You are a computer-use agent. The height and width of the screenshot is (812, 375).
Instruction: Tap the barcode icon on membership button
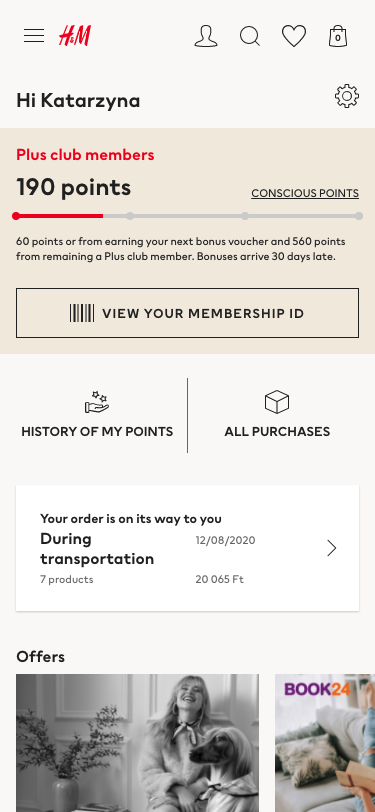(82, 313)
